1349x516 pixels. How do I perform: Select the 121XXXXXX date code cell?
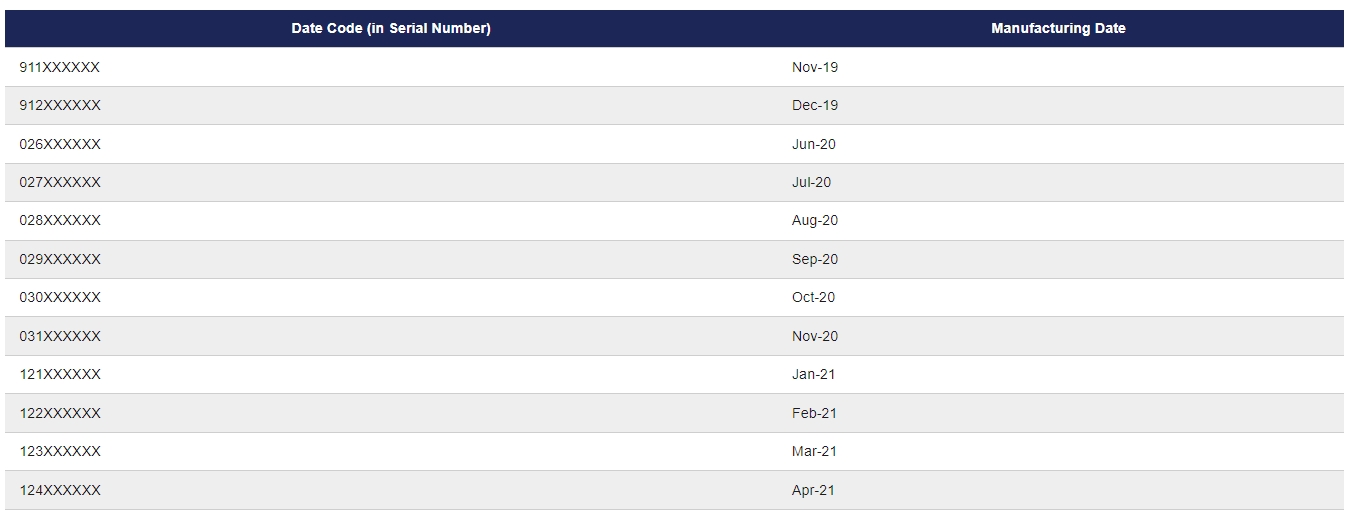point(60,374)
